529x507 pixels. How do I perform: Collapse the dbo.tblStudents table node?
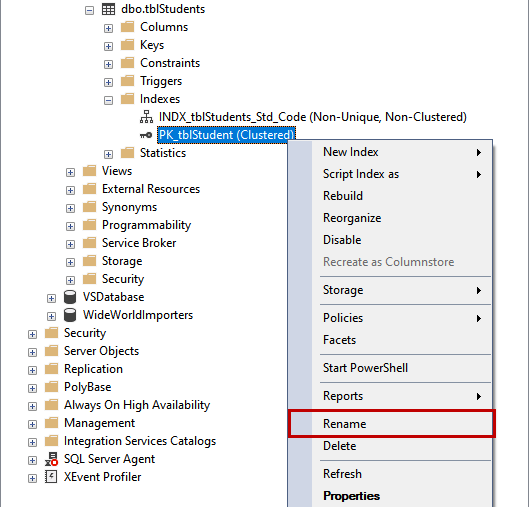(x=89, y=10)
